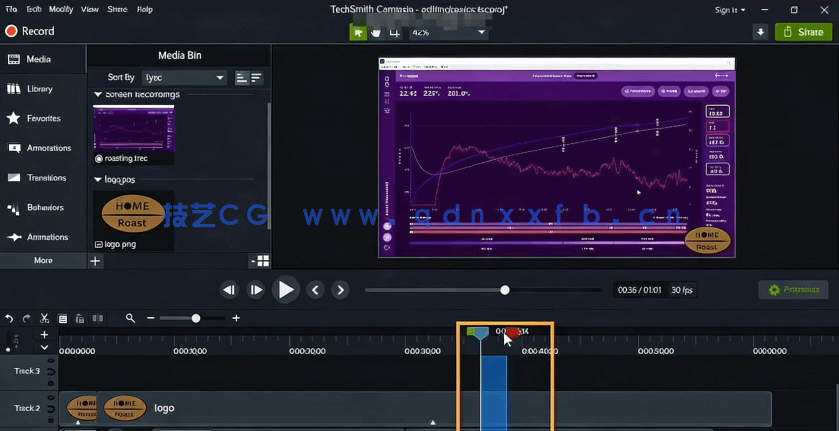Screen dimensions: 839x431
Task: Toggle Track 3 visibility eye
Action: (50, 361)
